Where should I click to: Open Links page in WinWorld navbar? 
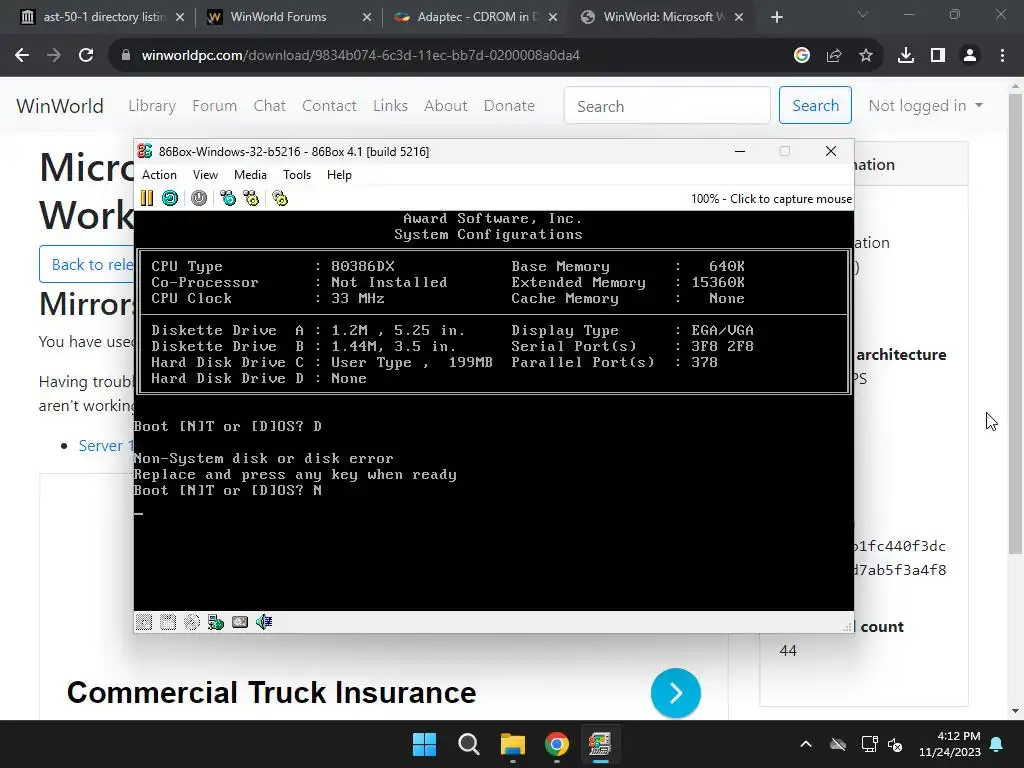(391, 106)
